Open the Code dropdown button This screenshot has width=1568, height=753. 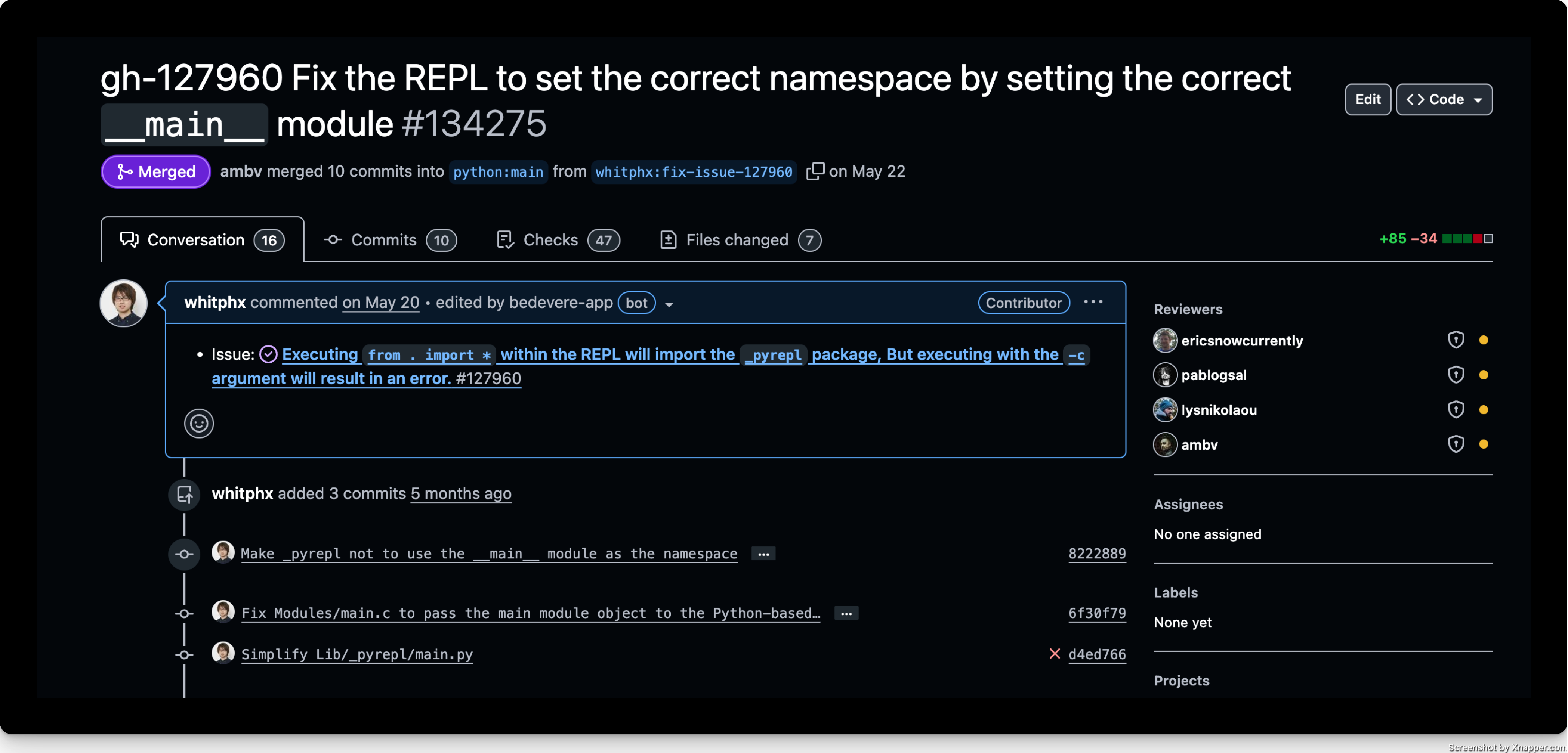tap(1444, 99)
